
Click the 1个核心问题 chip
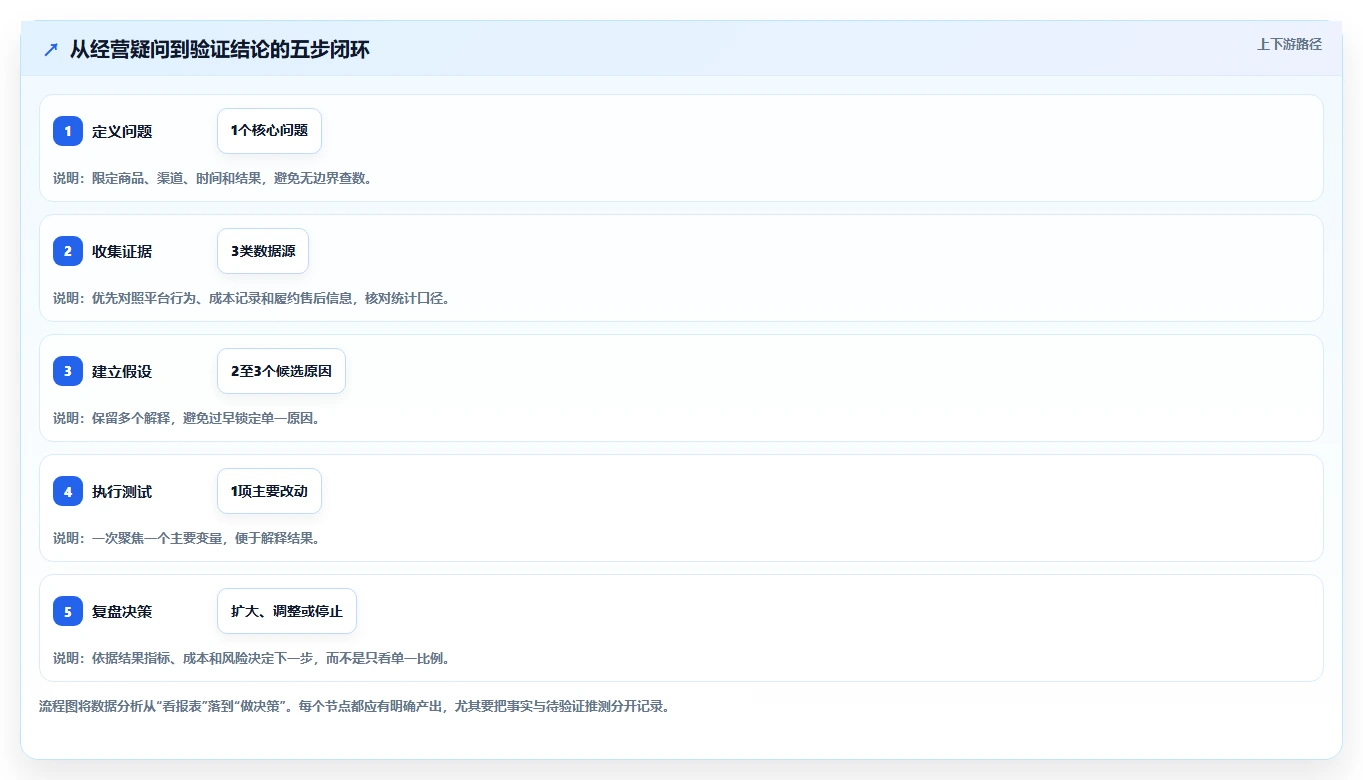point(269,131)
